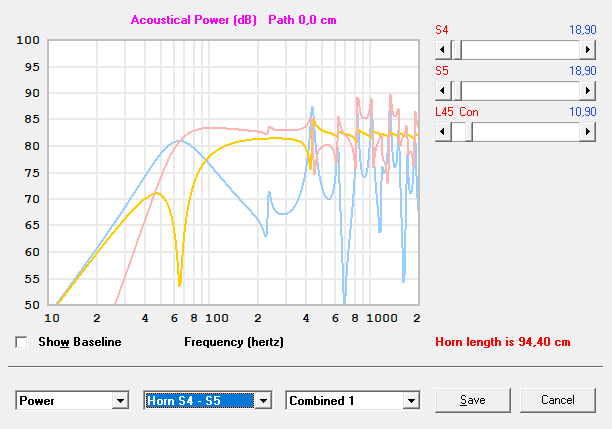Click the red S5 label
Screen dimensions: 612x429
(442, 71)
